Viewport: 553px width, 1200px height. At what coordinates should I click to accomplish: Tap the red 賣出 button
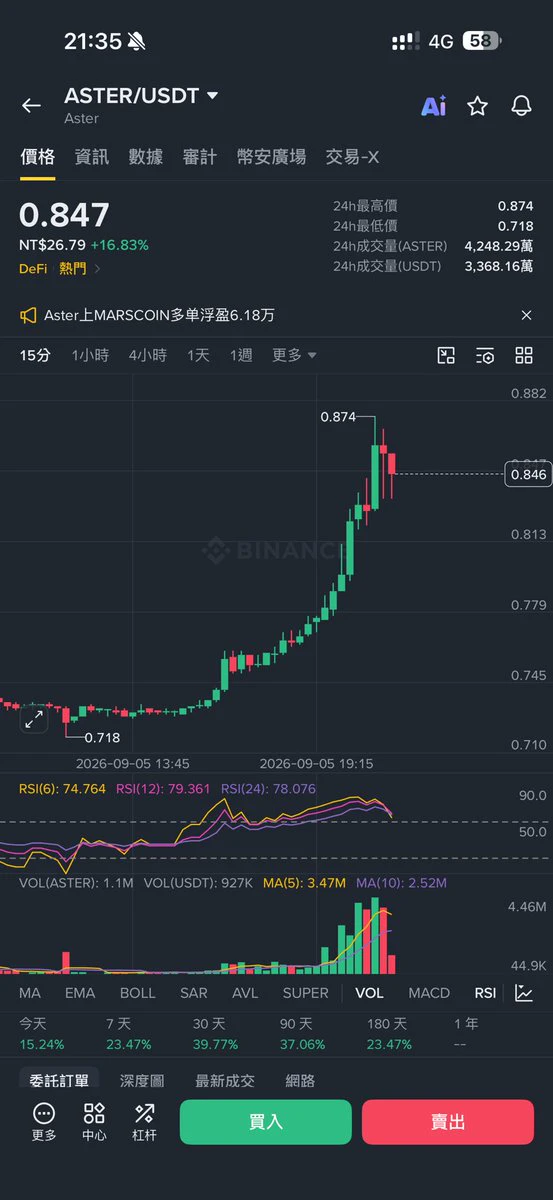[448, 1122]
